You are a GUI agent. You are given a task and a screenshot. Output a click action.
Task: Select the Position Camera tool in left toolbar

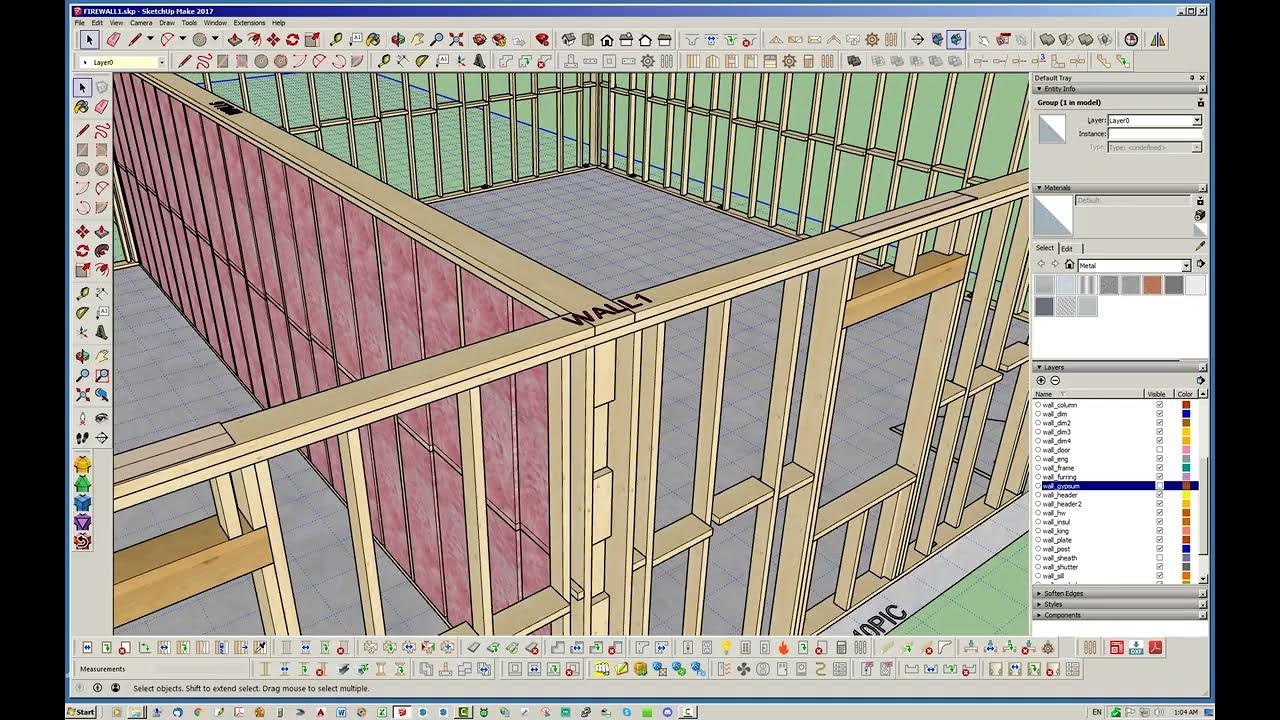coord(82,418)
